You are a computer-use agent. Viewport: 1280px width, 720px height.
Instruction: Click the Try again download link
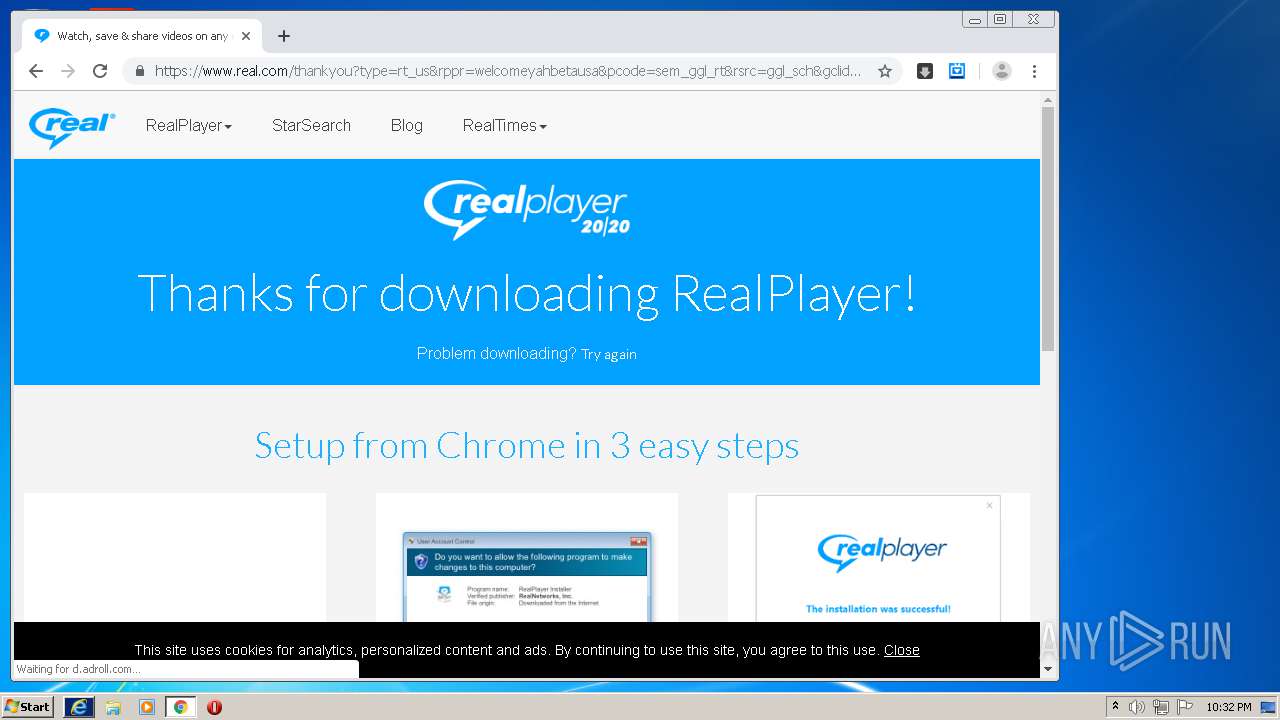(609, 354)
